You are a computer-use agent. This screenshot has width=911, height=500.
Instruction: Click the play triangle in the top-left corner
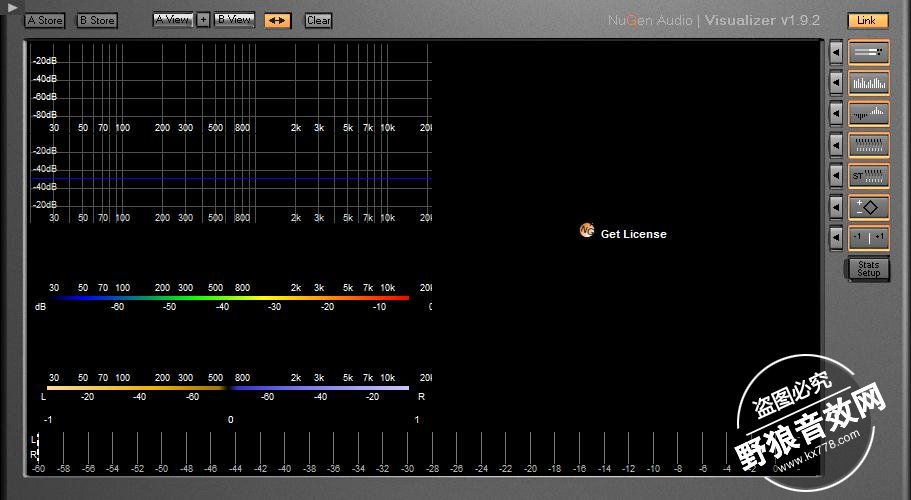12,8
